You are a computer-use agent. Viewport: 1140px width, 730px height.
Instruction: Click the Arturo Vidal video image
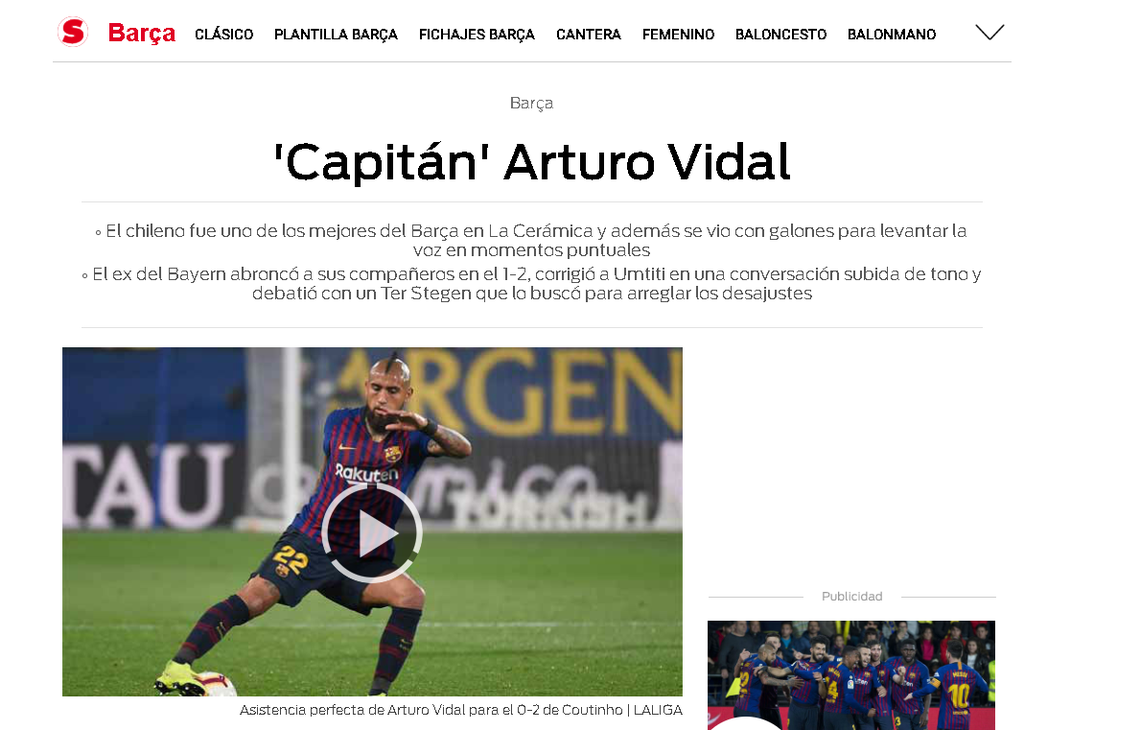[372, 521]
